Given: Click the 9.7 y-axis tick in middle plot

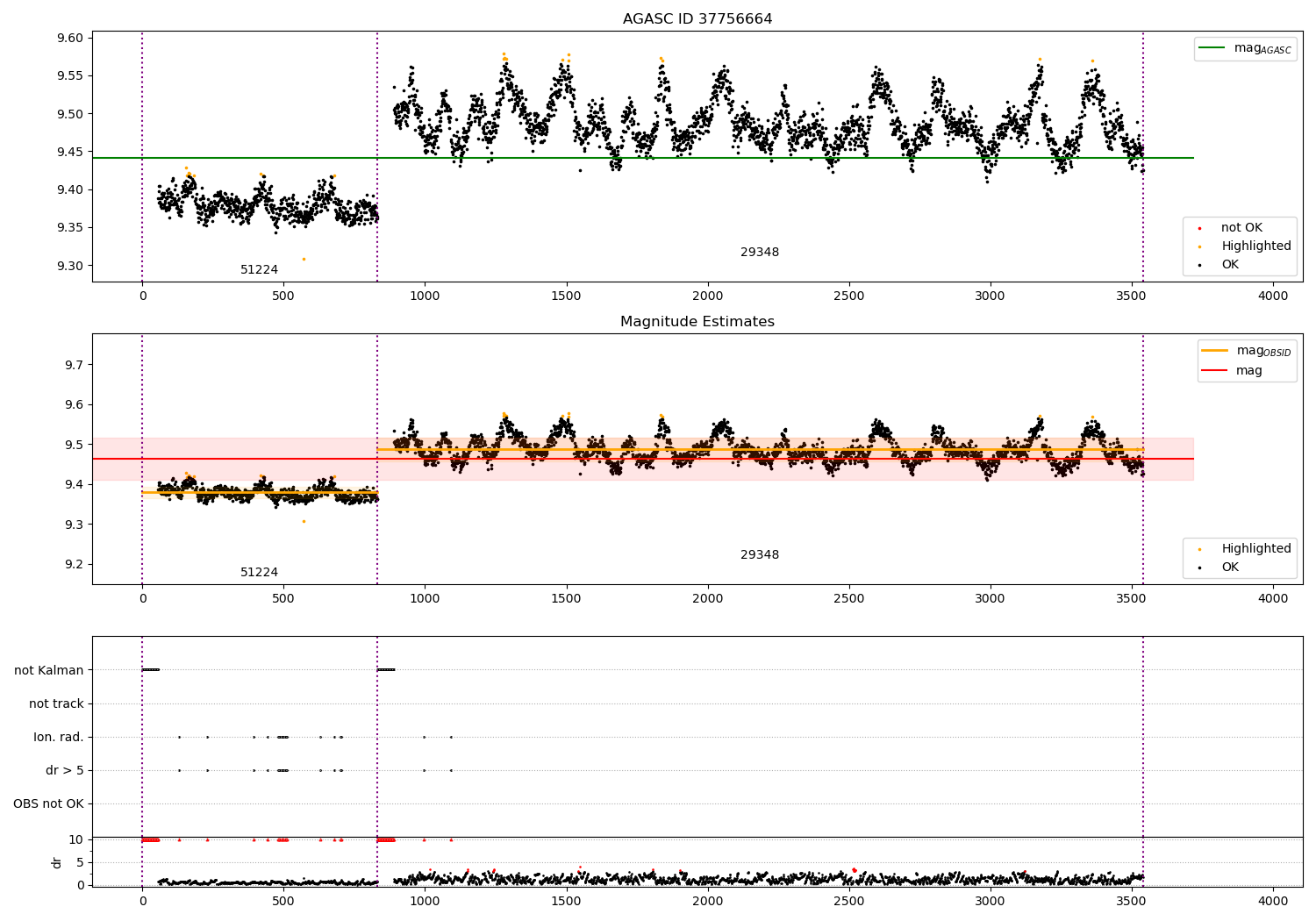Looking at the screenshot, I should (74, 365).
